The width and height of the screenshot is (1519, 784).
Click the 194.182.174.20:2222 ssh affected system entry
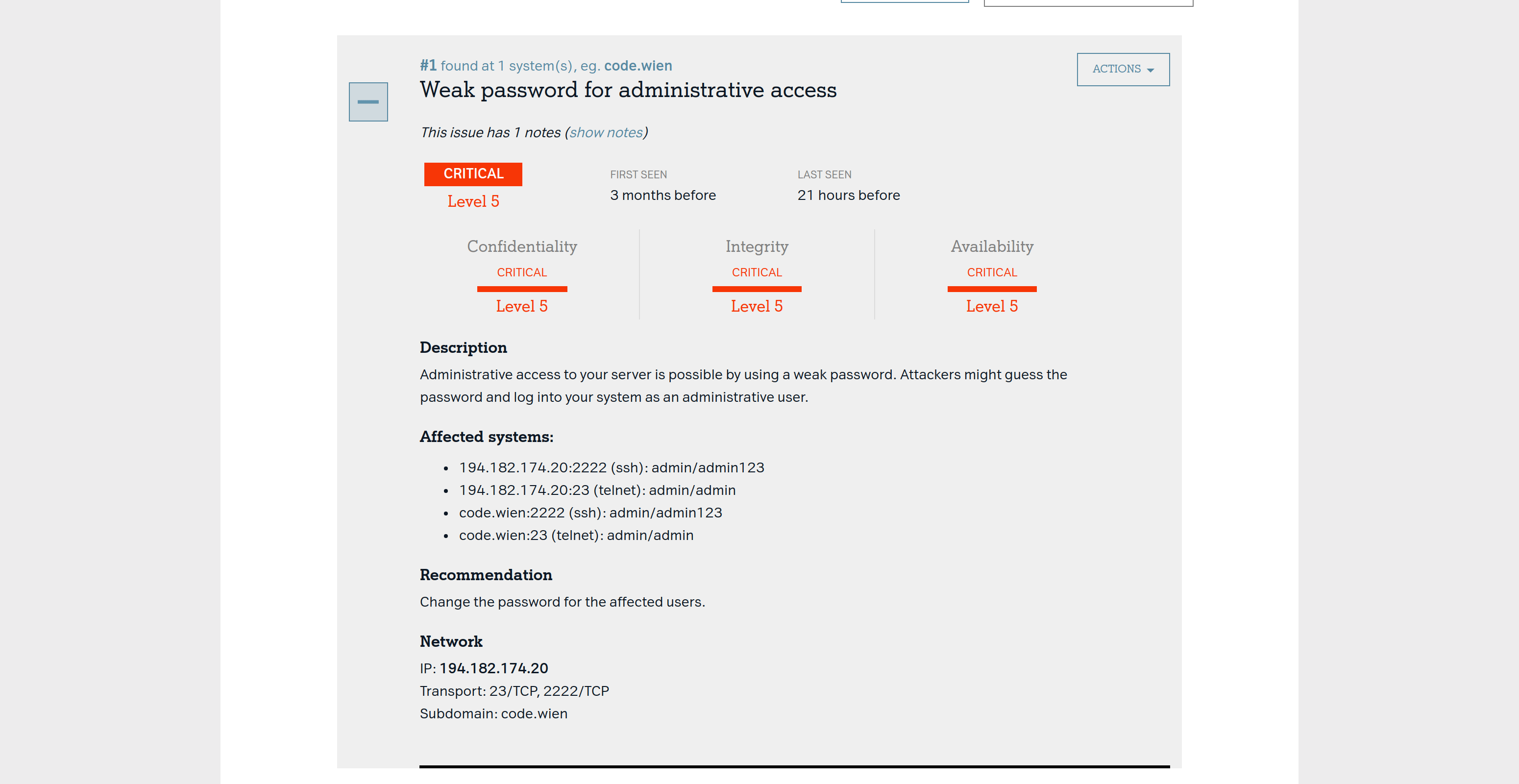612,467
